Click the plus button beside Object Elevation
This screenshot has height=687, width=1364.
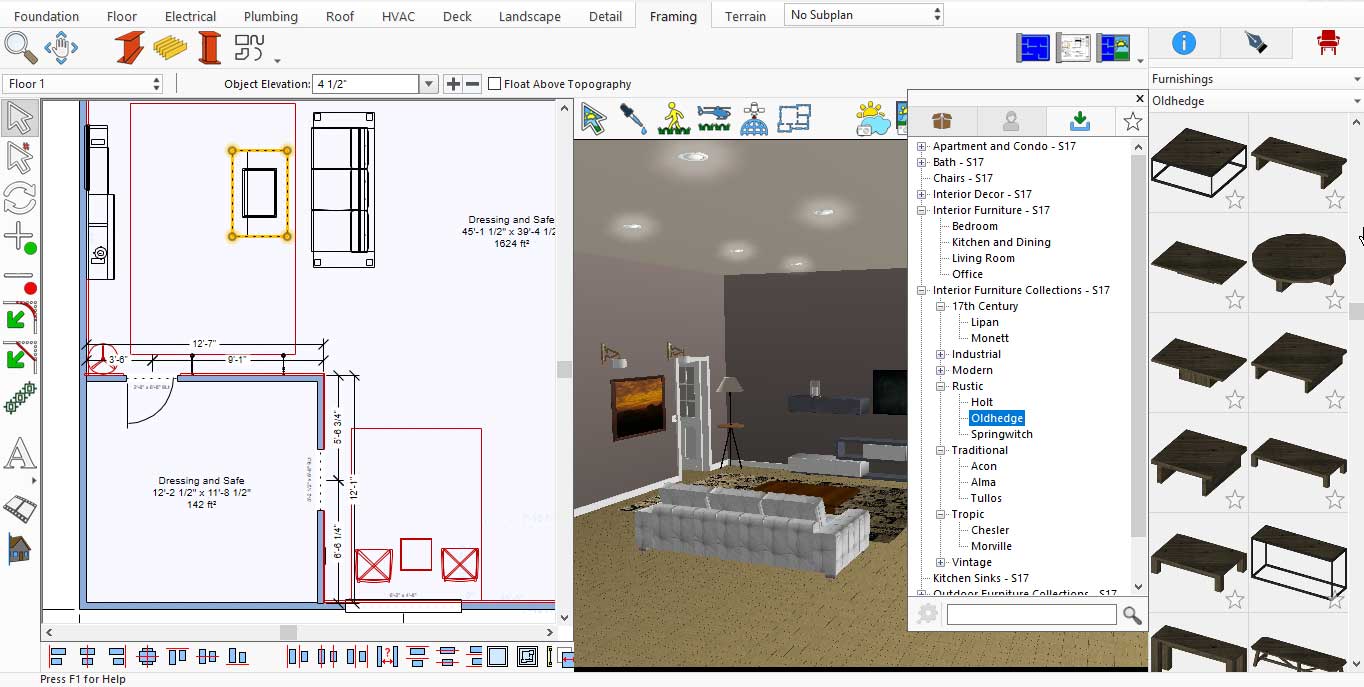click(453, 84)
